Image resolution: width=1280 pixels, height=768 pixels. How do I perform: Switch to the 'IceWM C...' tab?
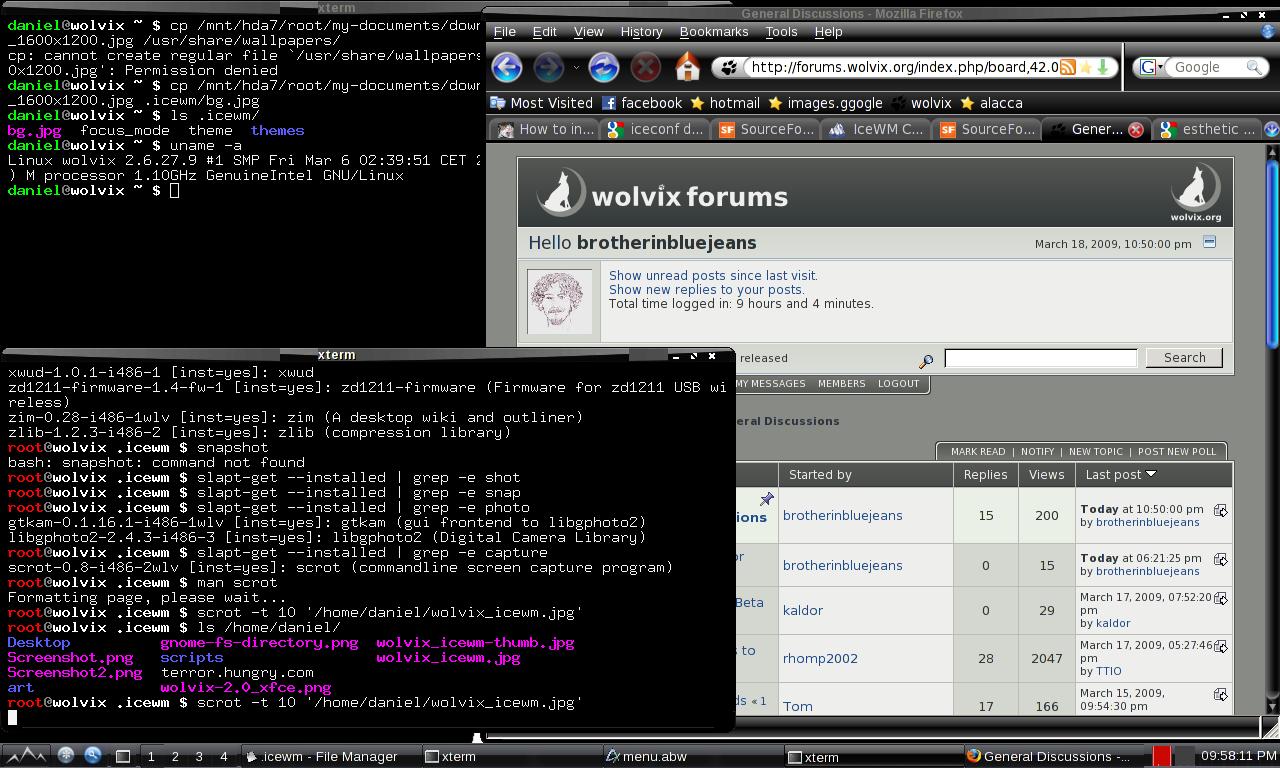pos(877,129)
